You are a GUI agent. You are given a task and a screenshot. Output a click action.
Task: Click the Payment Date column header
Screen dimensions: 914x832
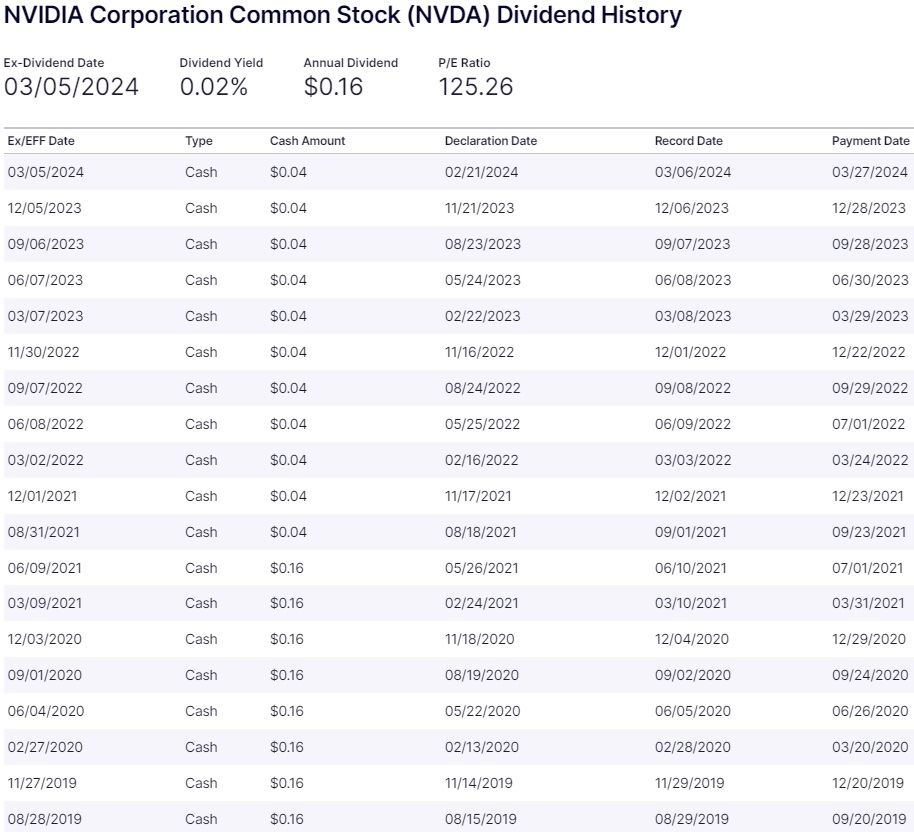(870, 141)
